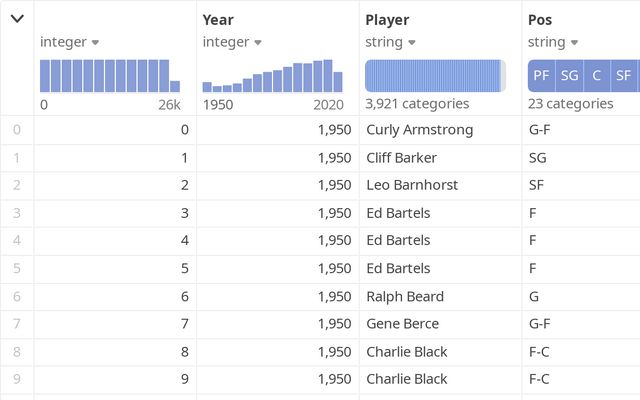Screen dimensions: 640x400
Task: Select the SG category in Pos chart
Action: (569, 75)
